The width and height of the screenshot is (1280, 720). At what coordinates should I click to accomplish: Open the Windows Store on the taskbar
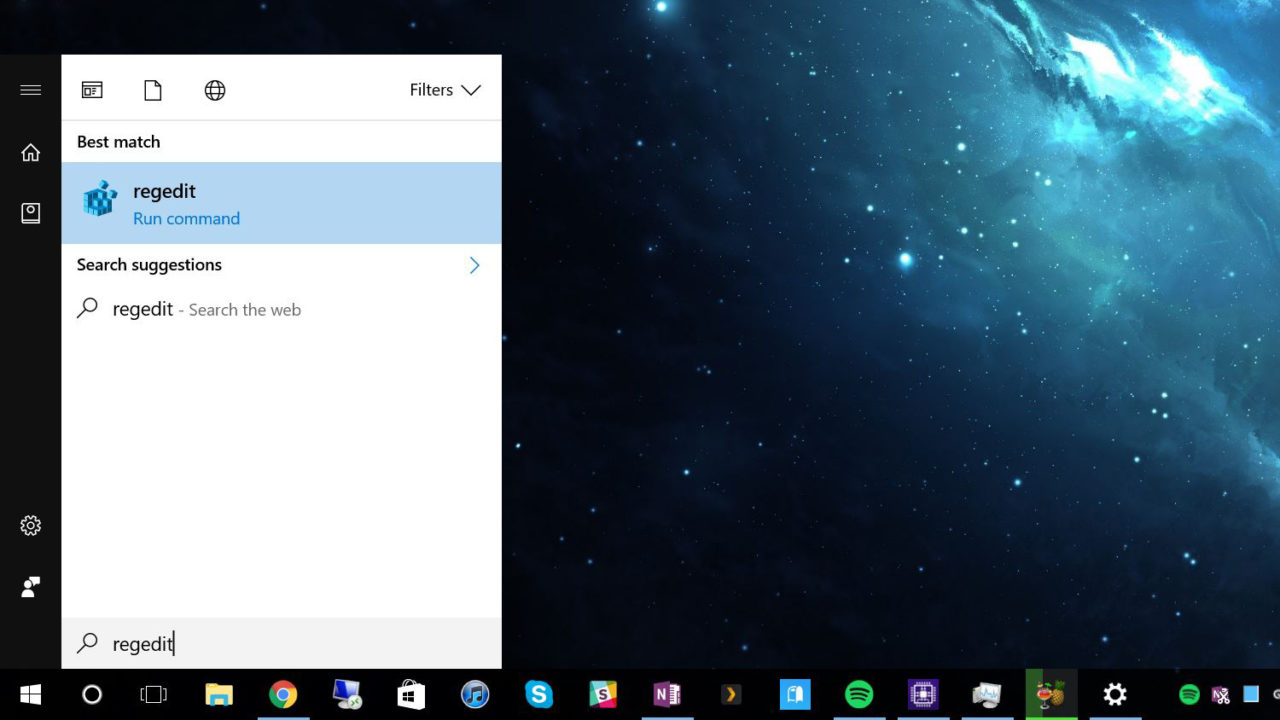point(411,694)
